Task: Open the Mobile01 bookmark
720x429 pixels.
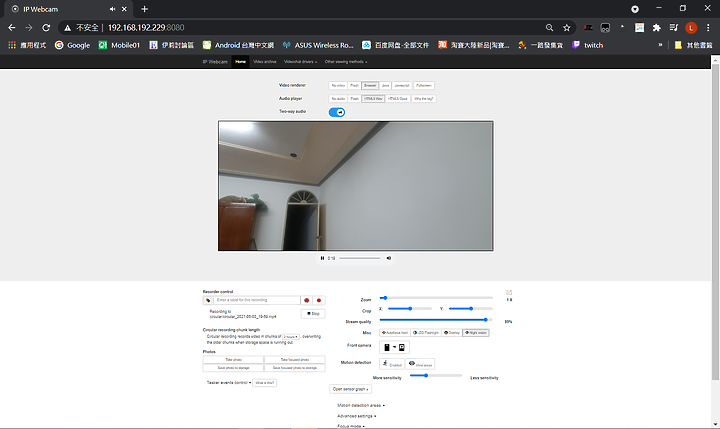Action: [x=119, y=45]
